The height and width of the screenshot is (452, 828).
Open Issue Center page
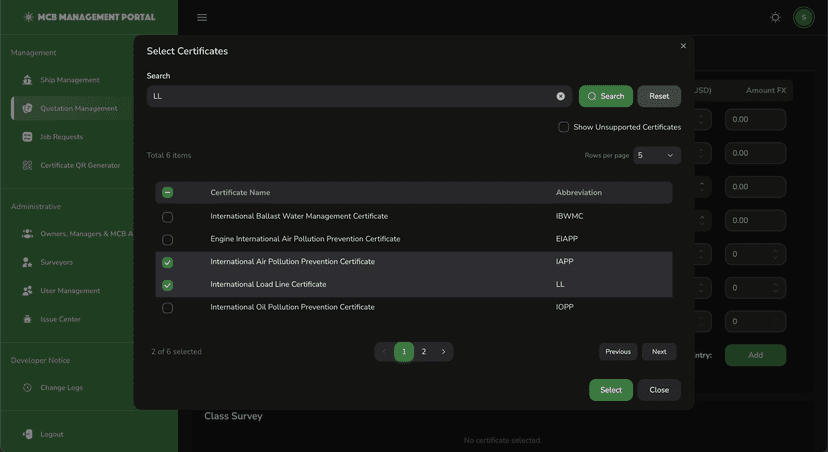point(60,319)
